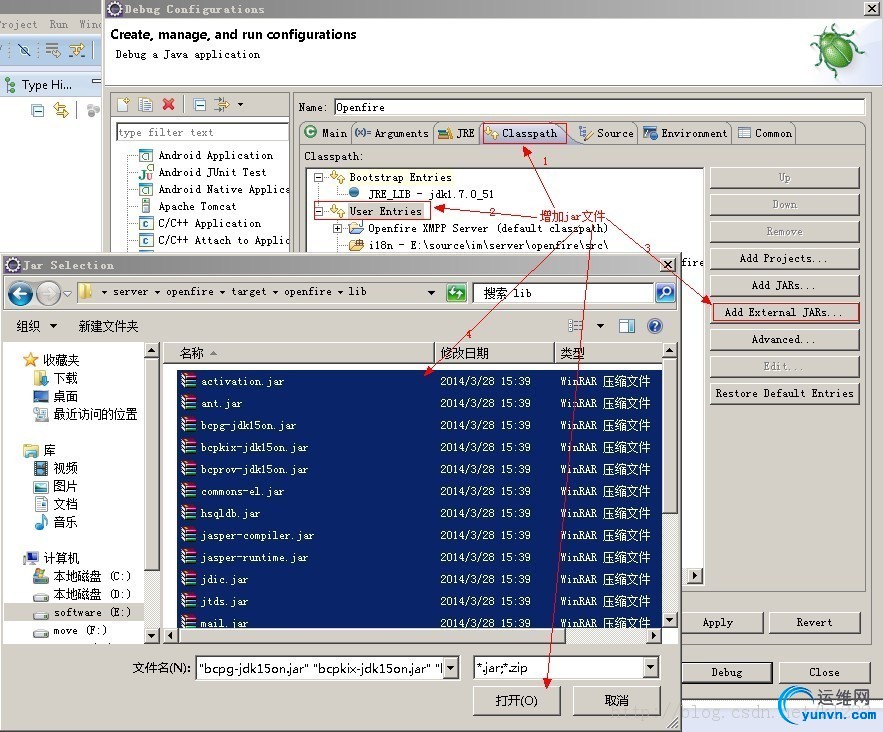Click the Apply button
This screenshot has width=883, height=732.
[x=721, y=622]
